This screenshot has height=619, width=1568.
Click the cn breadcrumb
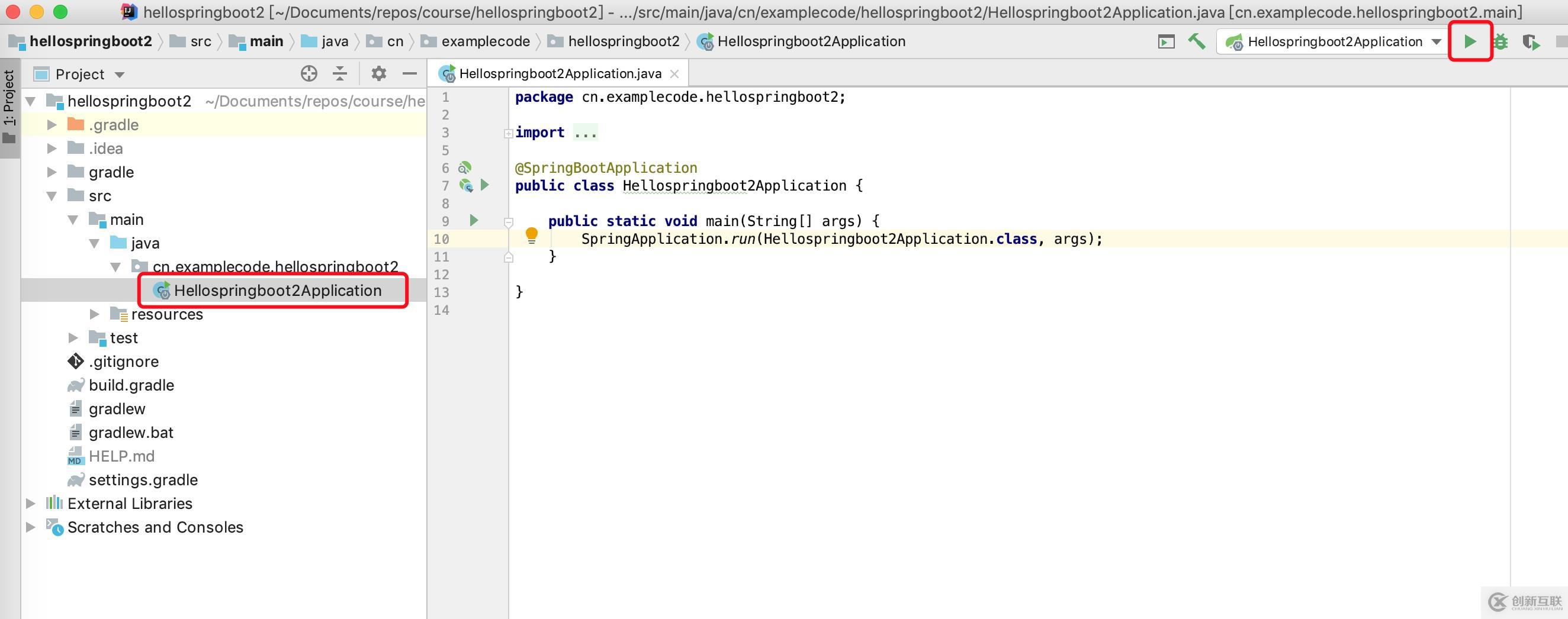385,41
